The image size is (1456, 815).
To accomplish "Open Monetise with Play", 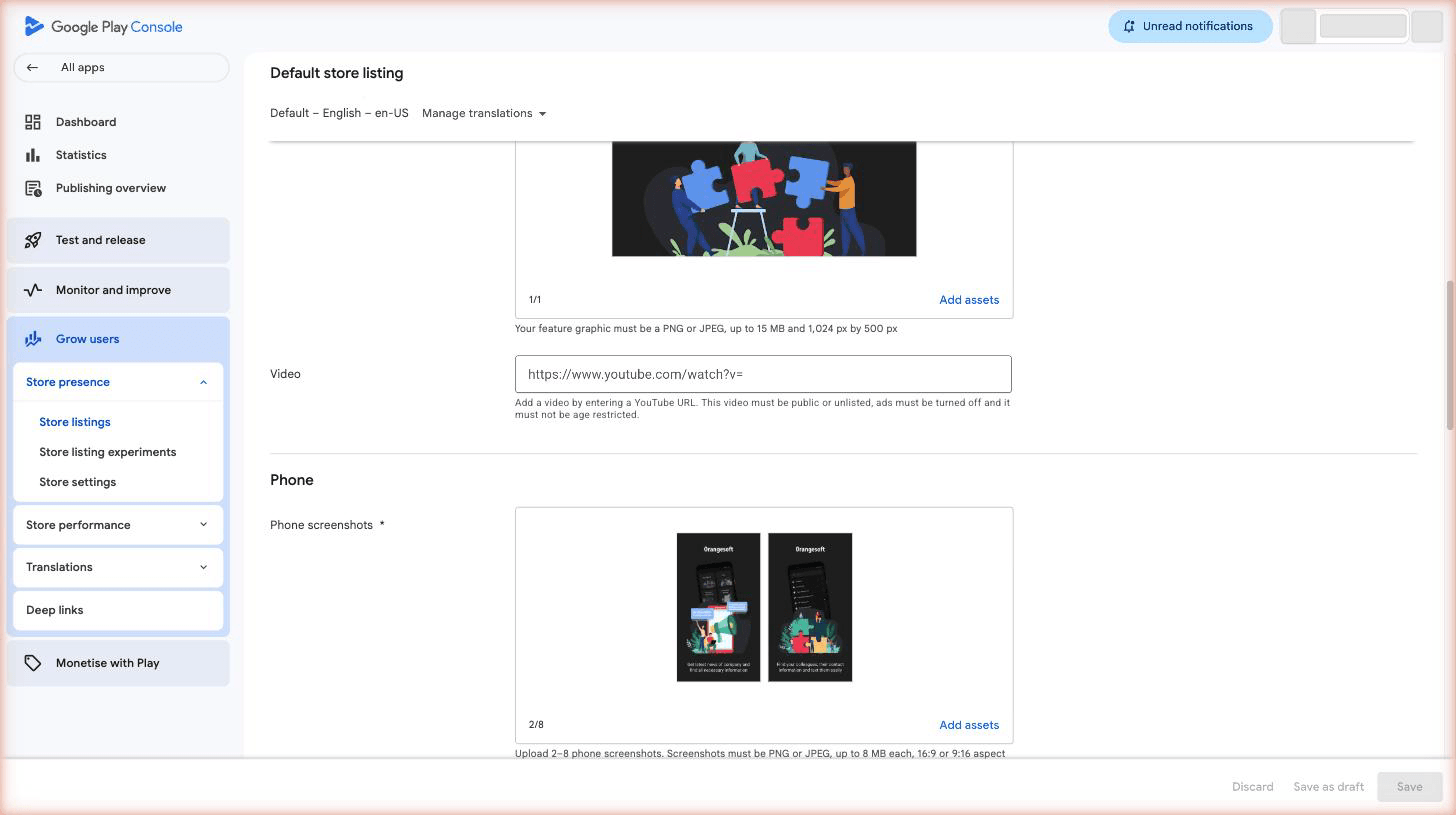I will click(x=106, y=662).
